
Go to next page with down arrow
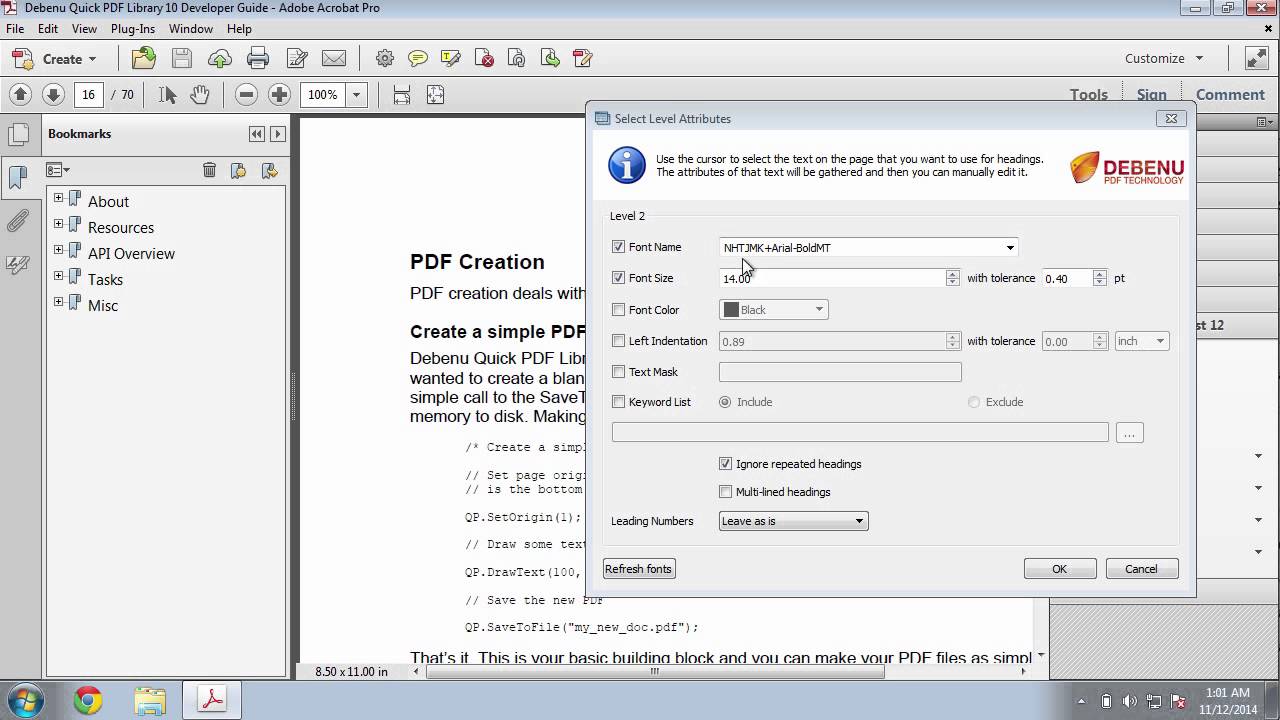tap(53, 94)
